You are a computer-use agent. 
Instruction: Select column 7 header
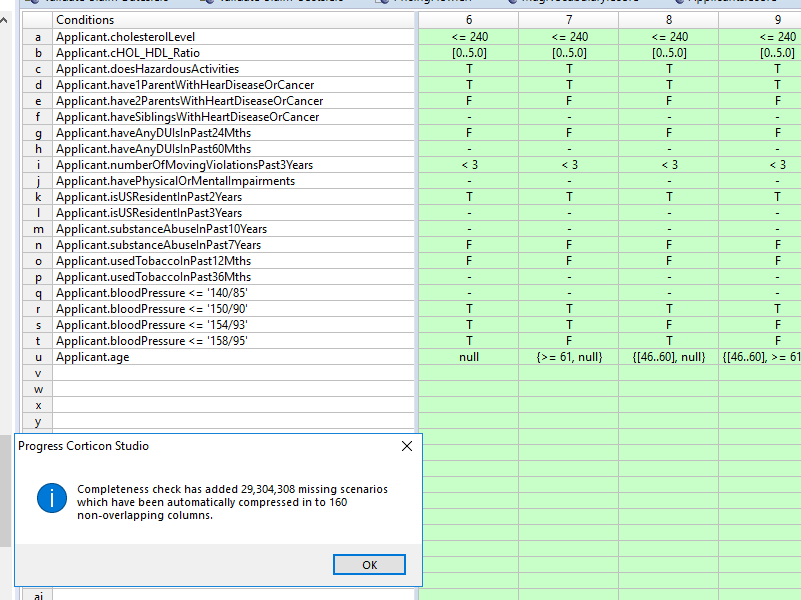point(569,20)
